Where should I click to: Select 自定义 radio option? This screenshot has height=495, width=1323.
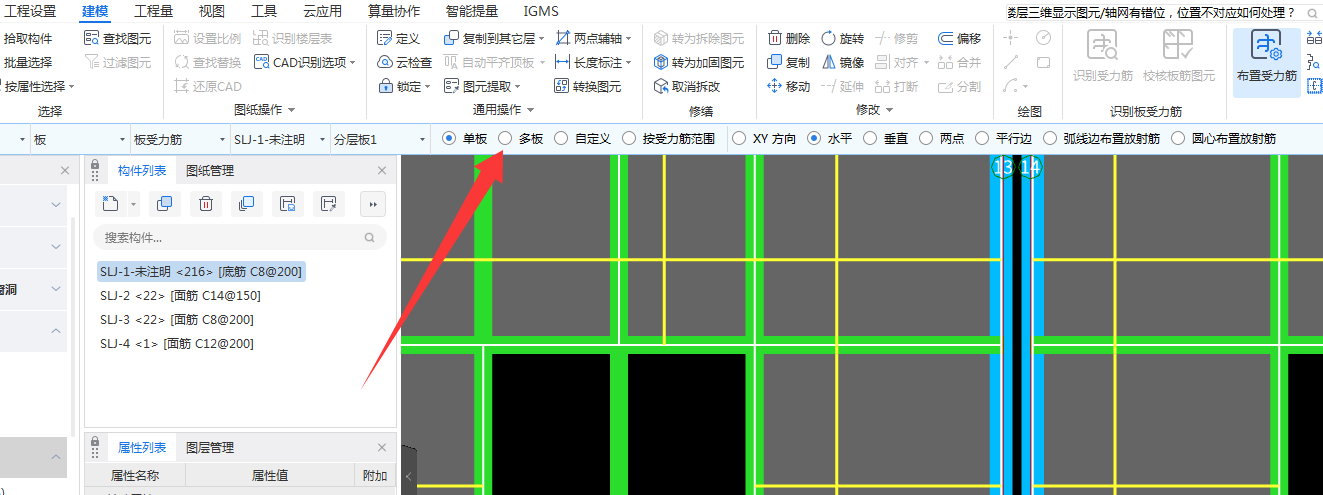point(582,138)
